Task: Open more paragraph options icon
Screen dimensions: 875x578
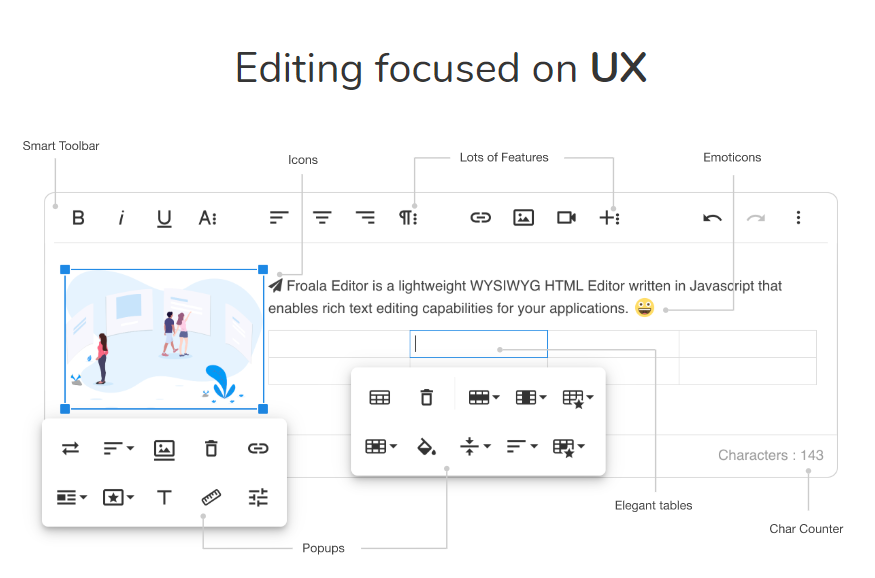Action: click(408, 218)
